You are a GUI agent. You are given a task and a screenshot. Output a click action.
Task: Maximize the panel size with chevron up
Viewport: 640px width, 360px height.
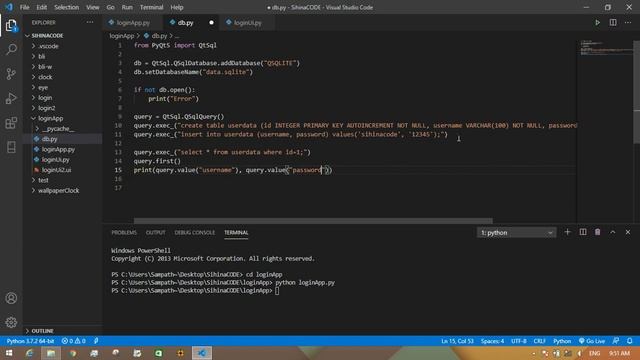pyautogui.click(x=613, y=232)
